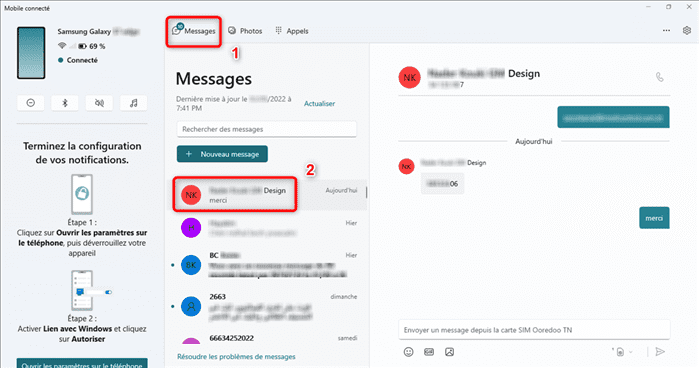
Task: Click the Wi-Fi status icon
Action: [62, 46]
